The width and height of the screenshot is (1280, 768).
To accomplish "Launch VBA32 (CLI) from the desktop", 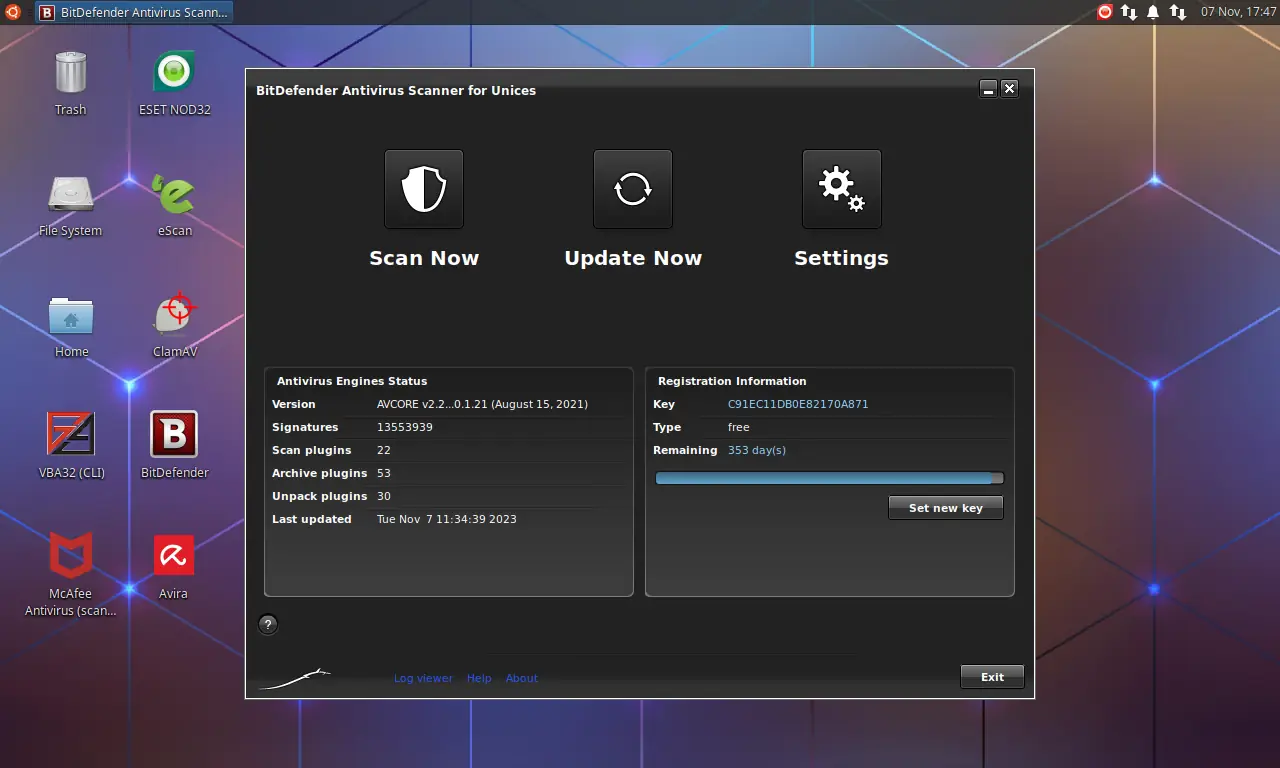I will [70, 434].
